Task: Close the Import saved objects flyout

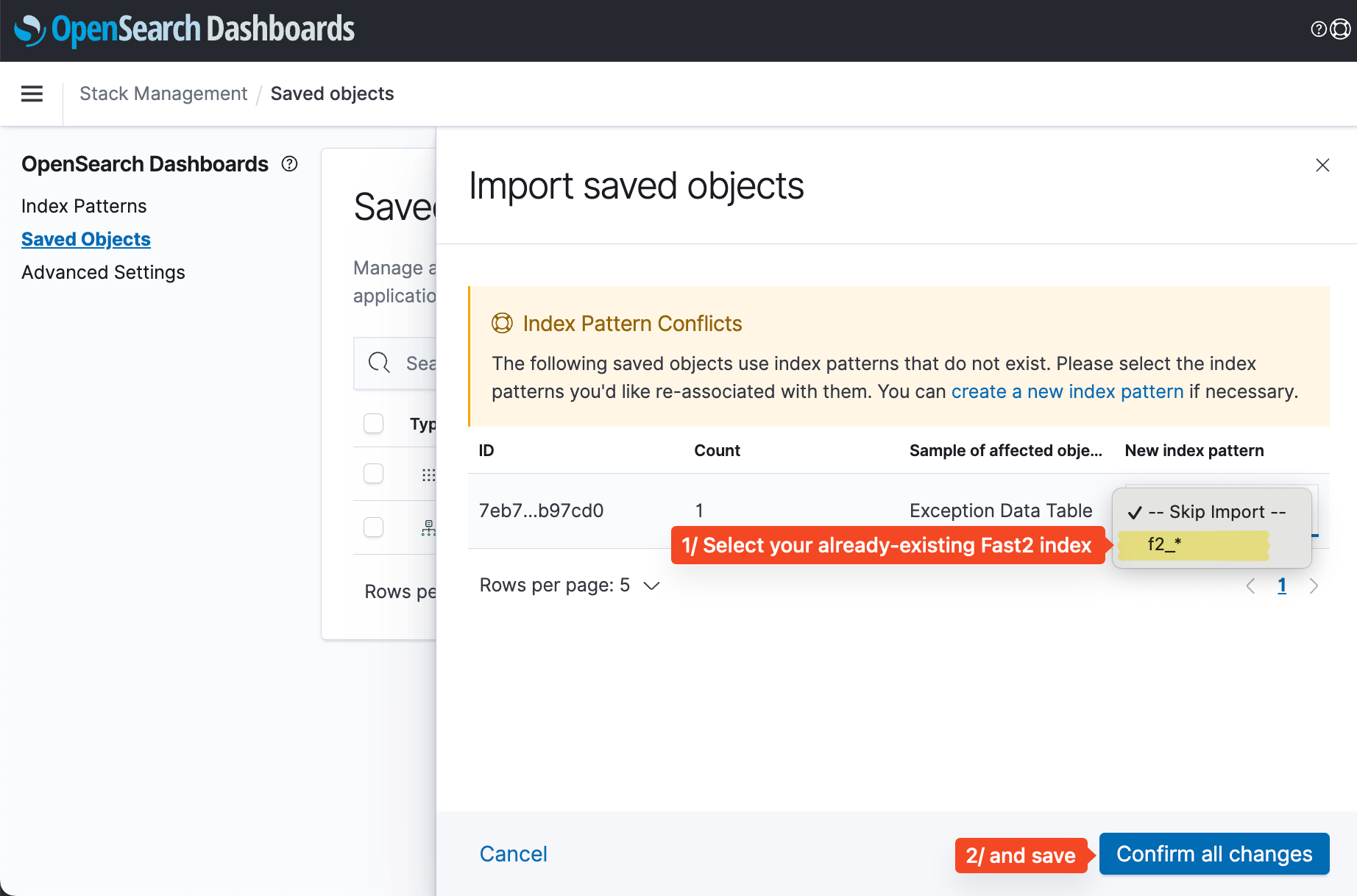Action: (1322, 166)
